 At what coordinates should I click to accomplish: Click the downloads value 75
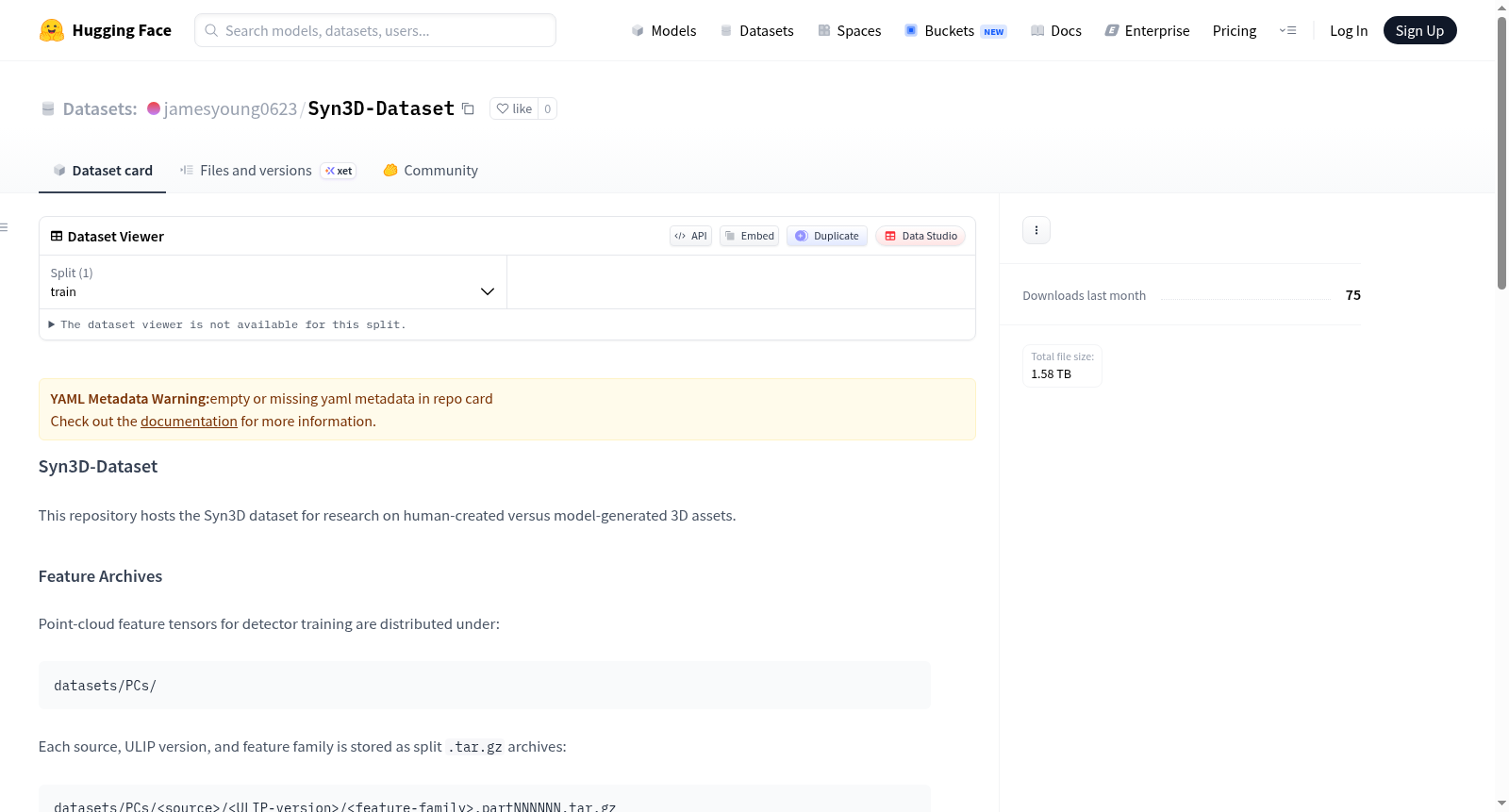1352,295
